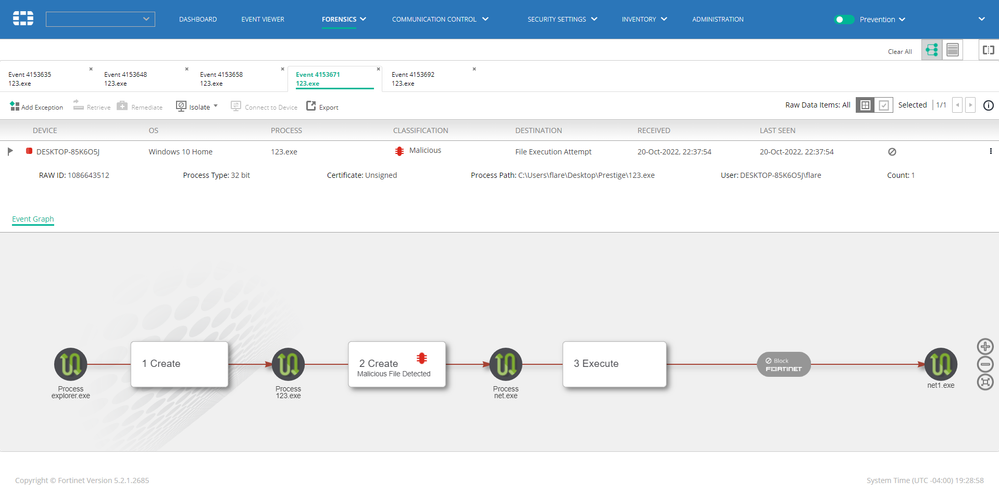Switch to the list view icon
This screenshot has width=999, height=488.
952,50
